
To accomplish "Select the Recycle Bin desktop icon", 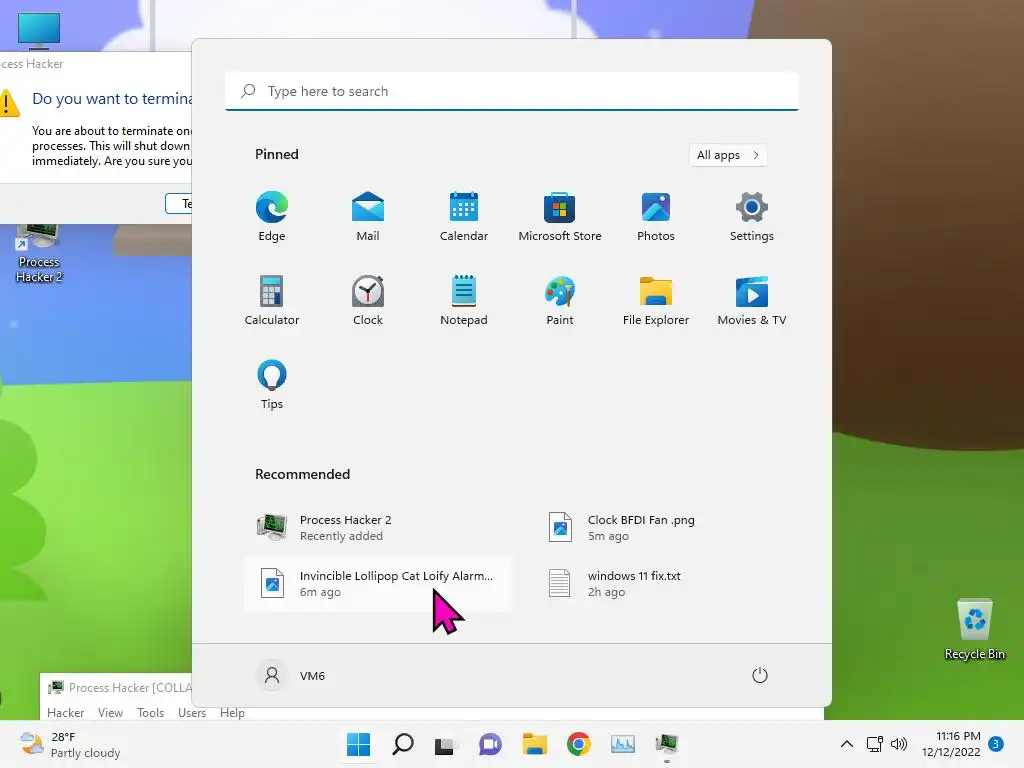I will coord(975,630).
